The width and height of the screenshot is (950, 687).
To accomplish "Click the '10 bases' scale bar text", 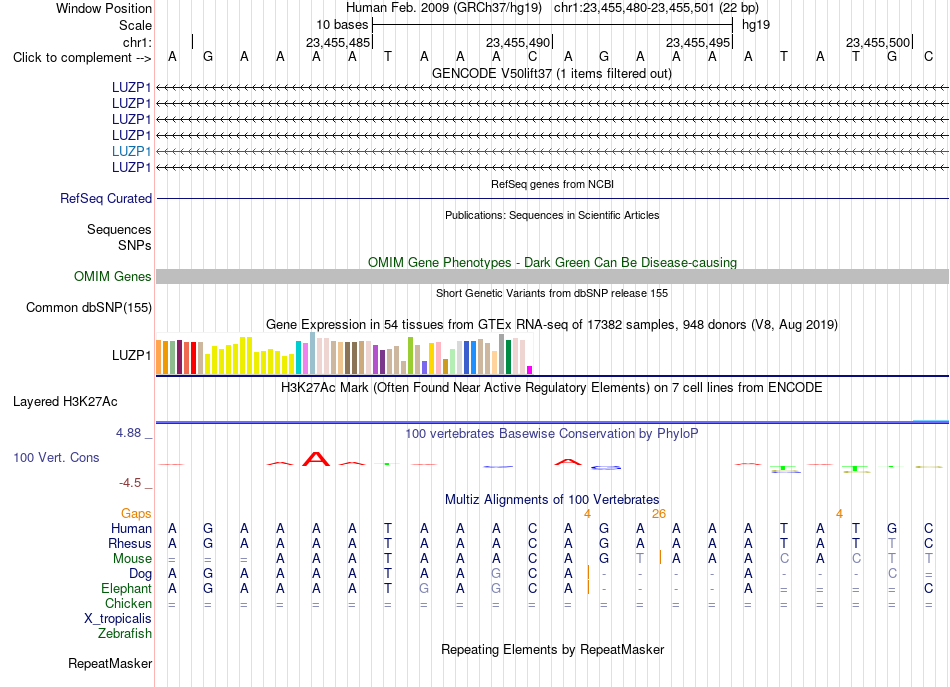I will pyautogui.click(x=342, y=25).
